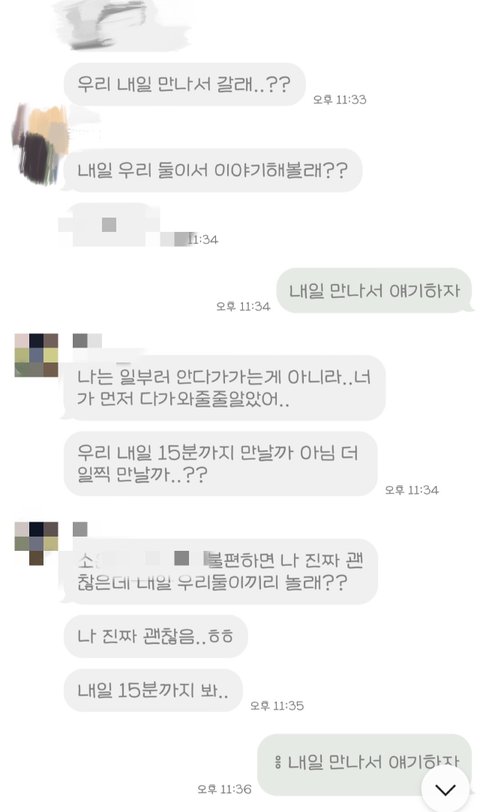Open the pixelated avatar above 안다가가는게 message

[x=36, y=355]
